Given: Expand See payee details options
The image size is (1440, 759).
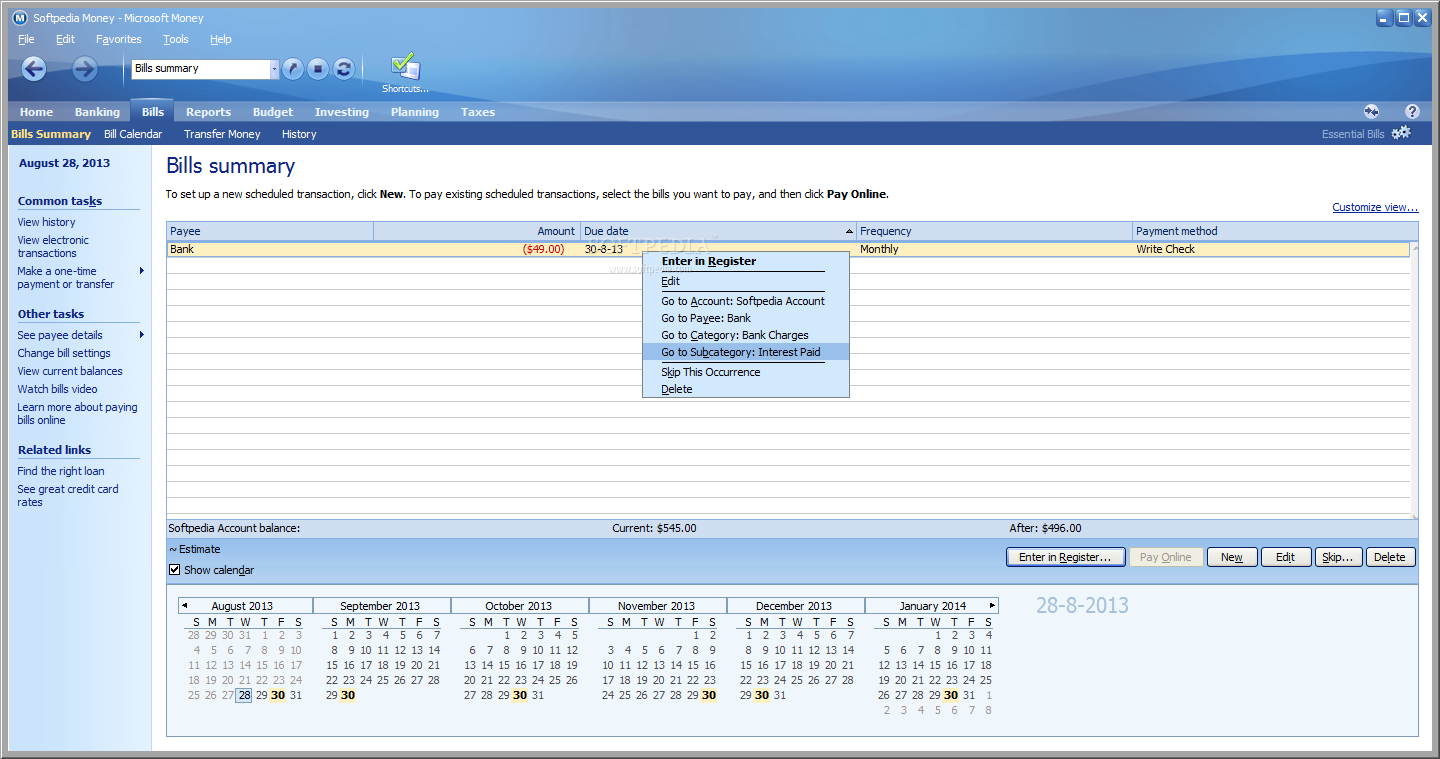Looking at the screenshot, I should point(142,335).
